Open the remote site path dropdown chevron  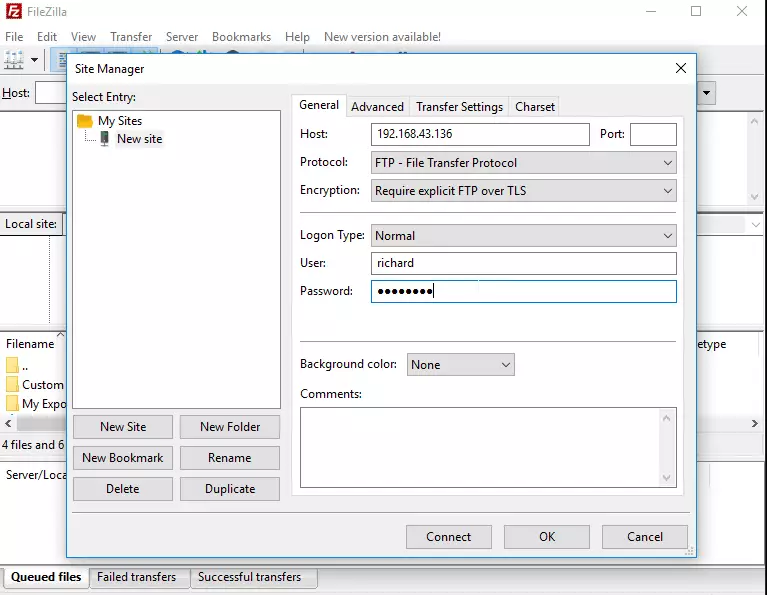(x=755, y=225)
